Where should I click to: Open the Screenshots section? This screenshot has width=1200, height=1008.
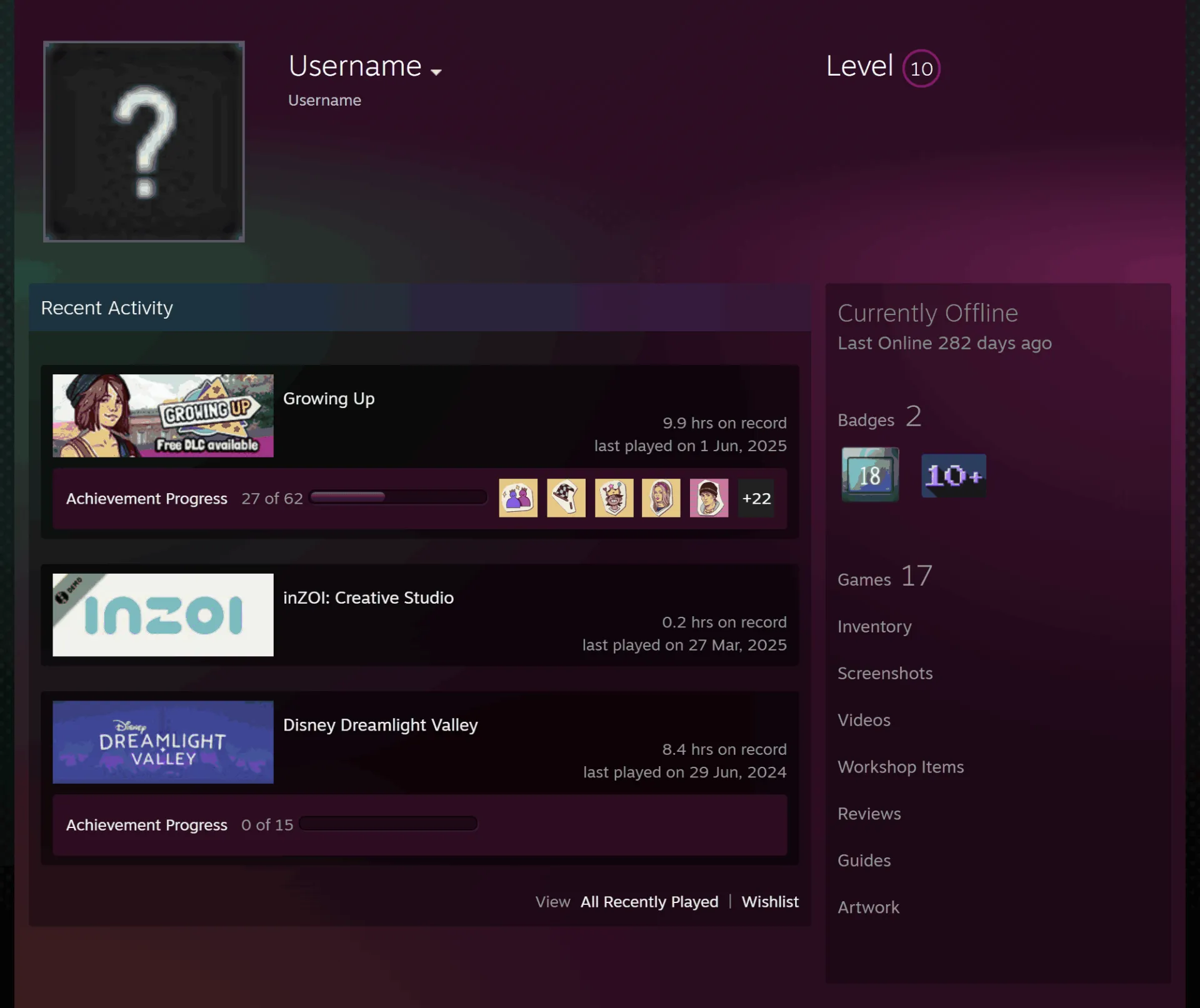(885, 674)
